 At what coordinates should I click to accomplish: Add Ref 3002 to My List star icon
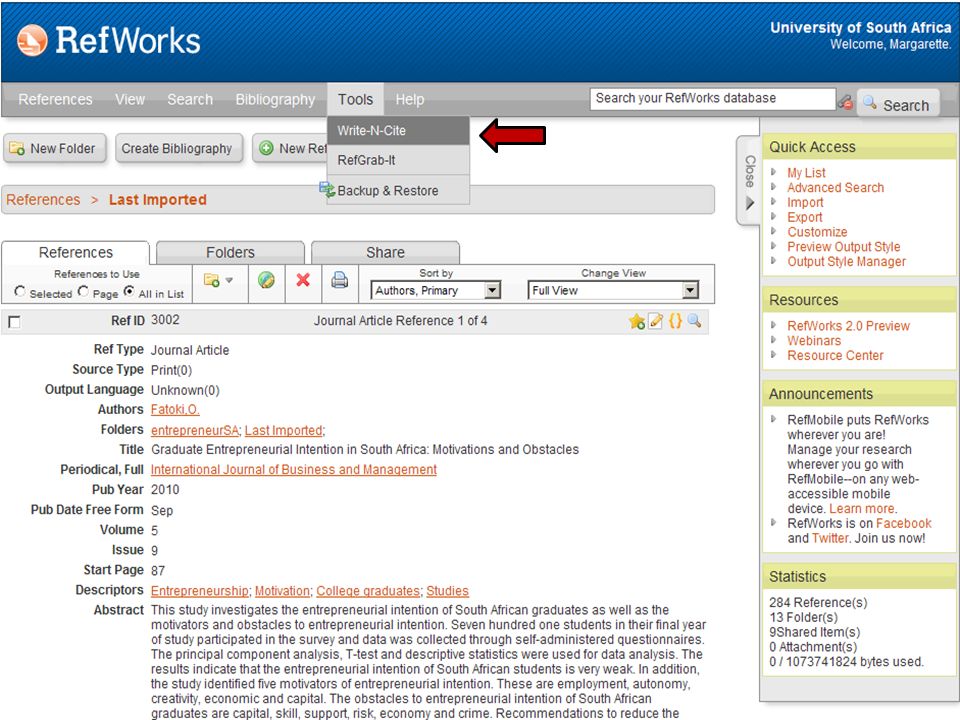click(637, 321)
